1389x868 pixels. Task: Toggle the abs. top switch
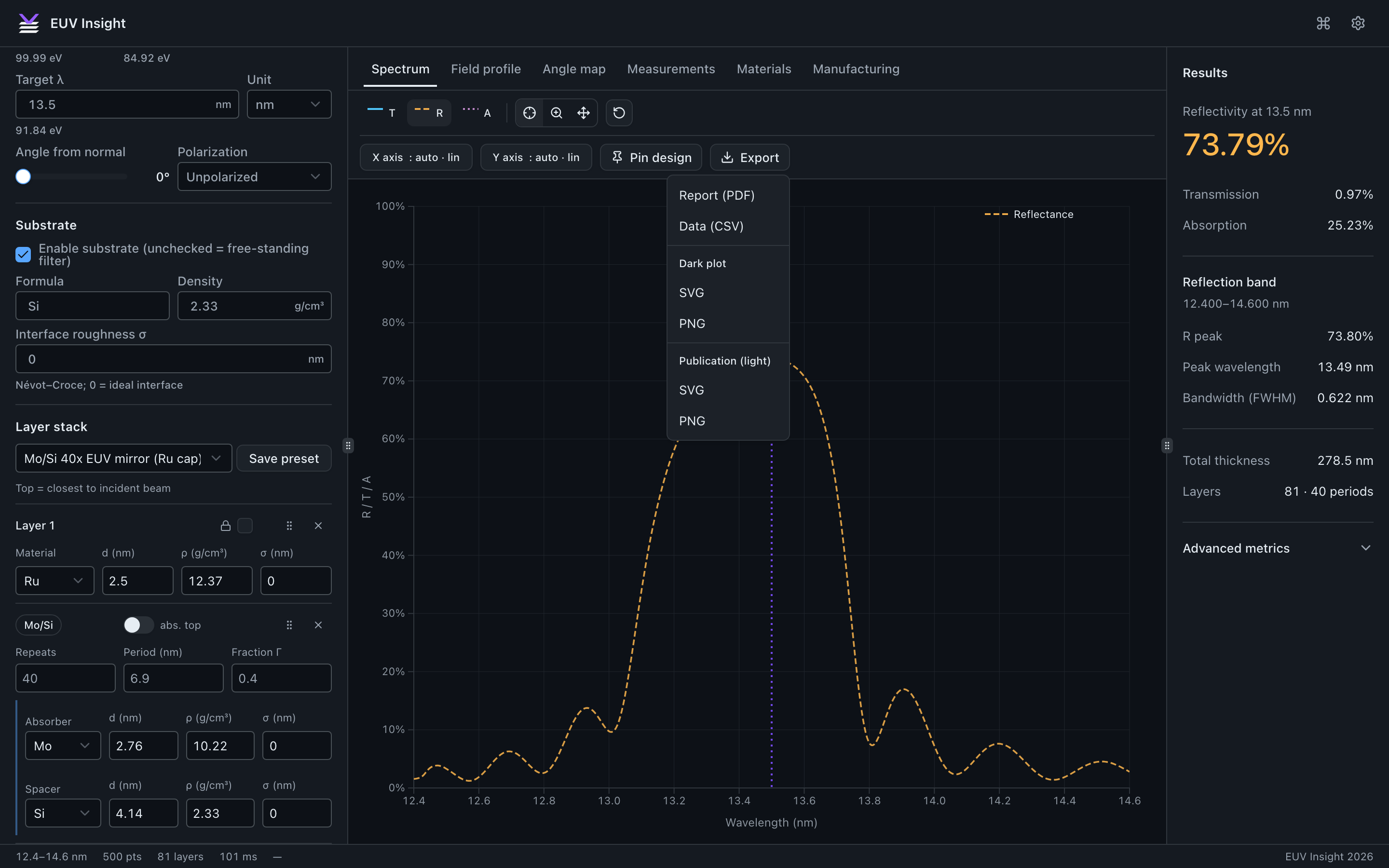click(x=138, y=624)
